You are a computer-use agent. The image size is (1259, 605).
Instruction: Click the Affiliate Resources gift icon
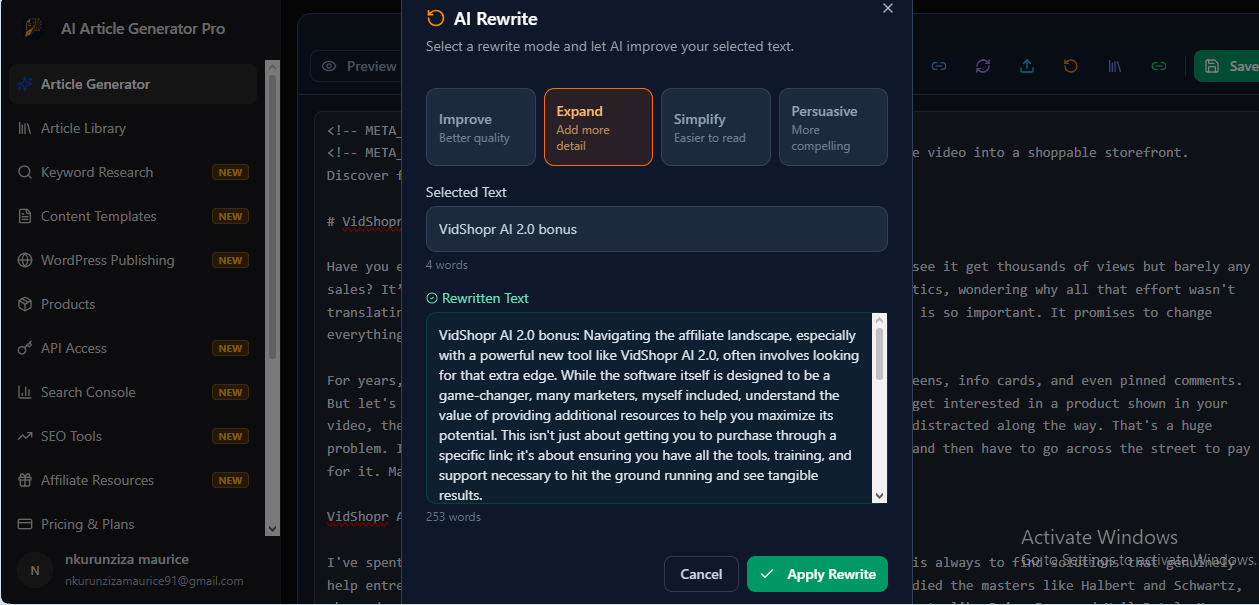click(25, 480)
